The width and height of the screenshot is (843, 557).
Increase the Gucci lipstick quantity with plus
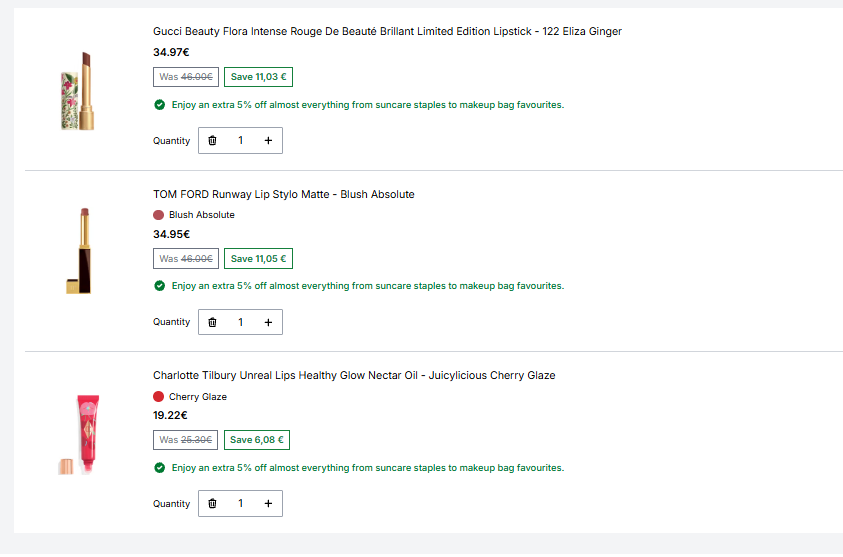coord(268,140)
